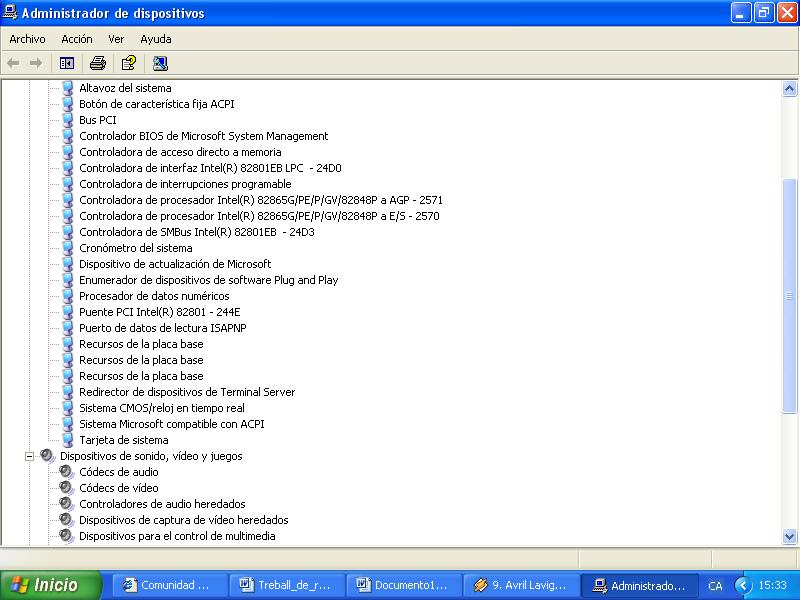Select Sistema CMOS/reloj en tiempo real
Screen dimensions: 800x600
click(162, 408)
